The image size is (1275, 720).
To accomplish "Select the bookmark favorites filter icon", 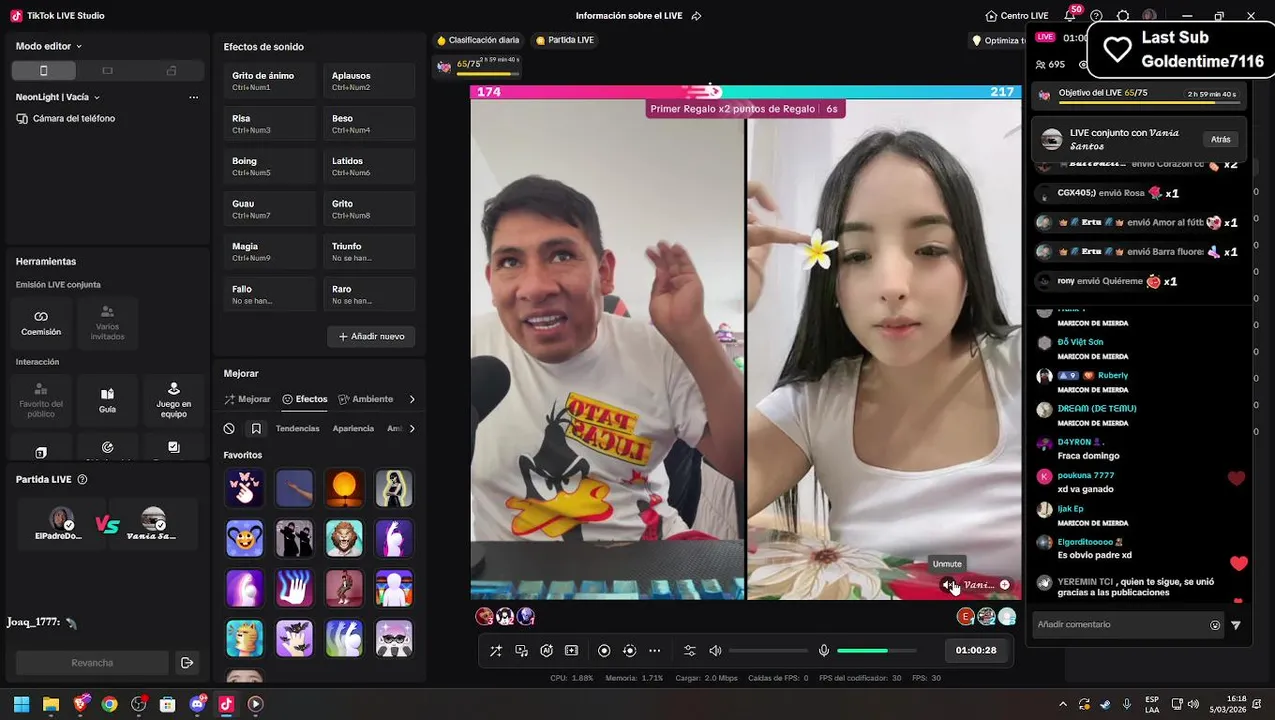I will tap(256, 428).
